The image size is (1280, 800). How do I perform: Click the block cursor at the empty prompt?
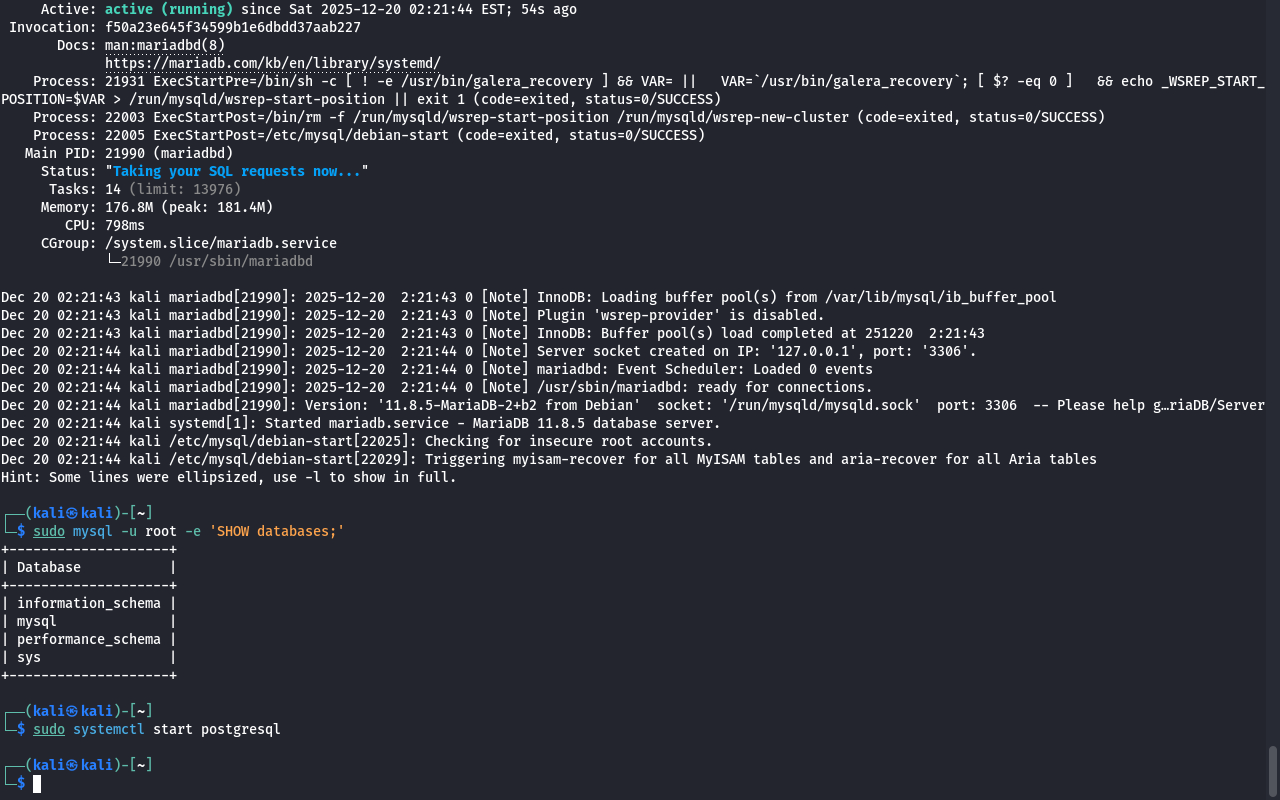37,783
